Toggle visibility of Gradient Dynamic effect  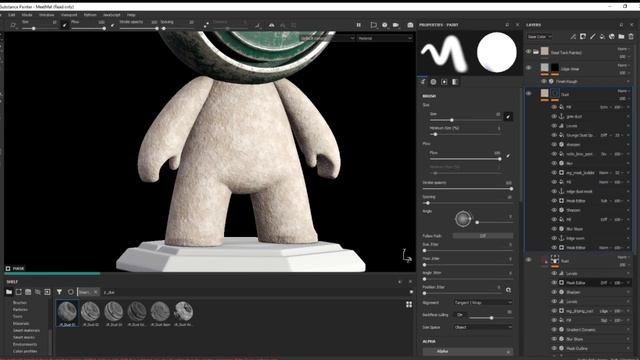[554, 329]
